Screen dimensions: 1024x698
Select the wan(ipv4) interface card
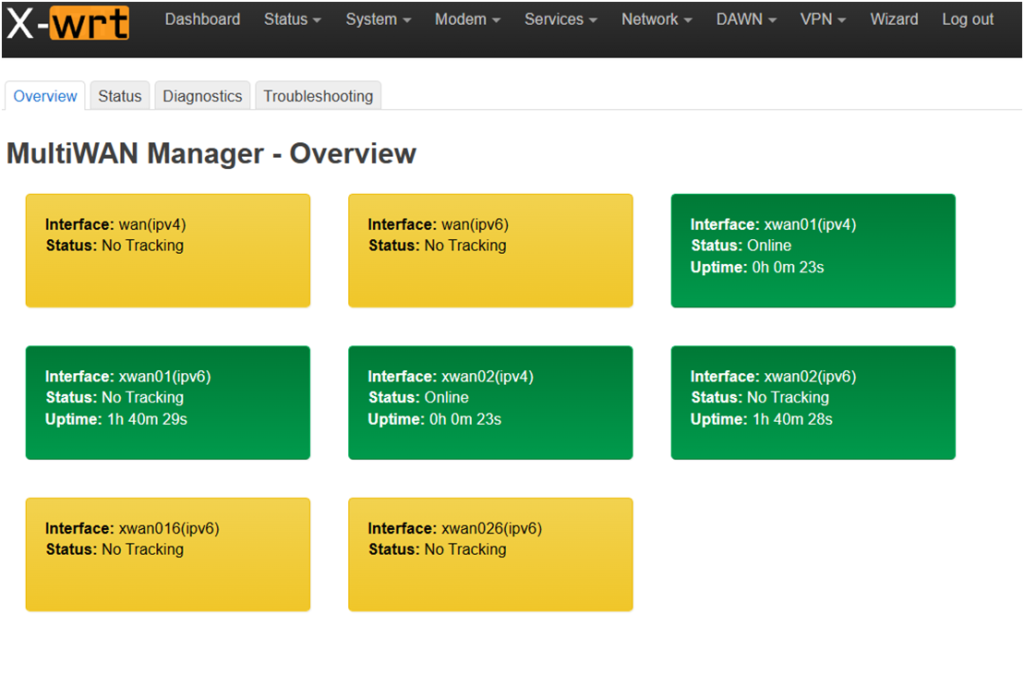click(x=168, y=251)
